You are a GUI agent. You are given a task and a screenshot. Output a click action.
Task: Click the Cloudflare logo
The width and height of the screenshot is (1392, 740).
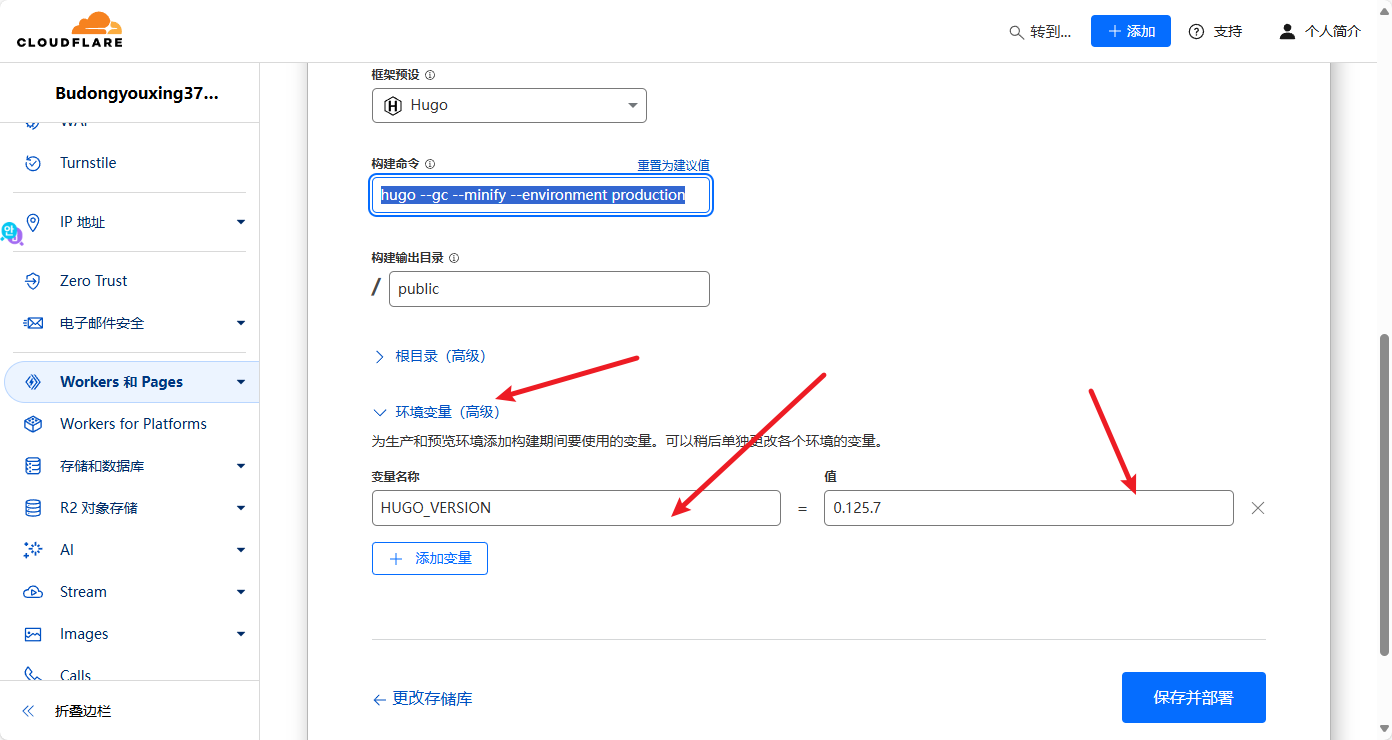tap(70, 30)
